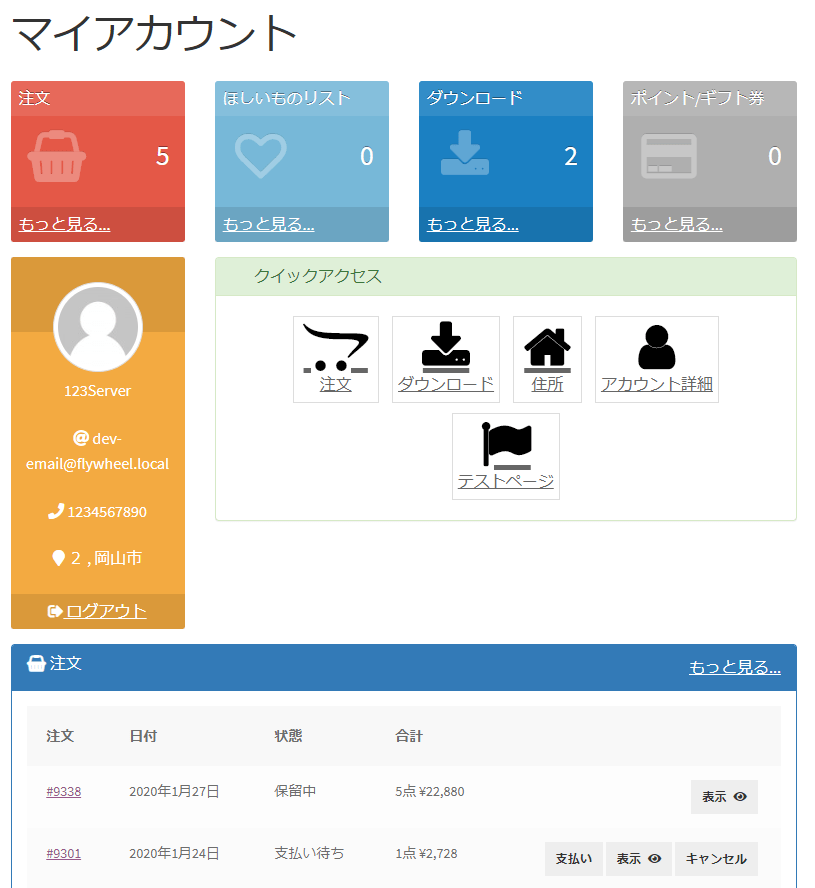This screenshot has width=815, height=888.
Task: Click キャンセル button for order #9301
Action: point(716,859)
